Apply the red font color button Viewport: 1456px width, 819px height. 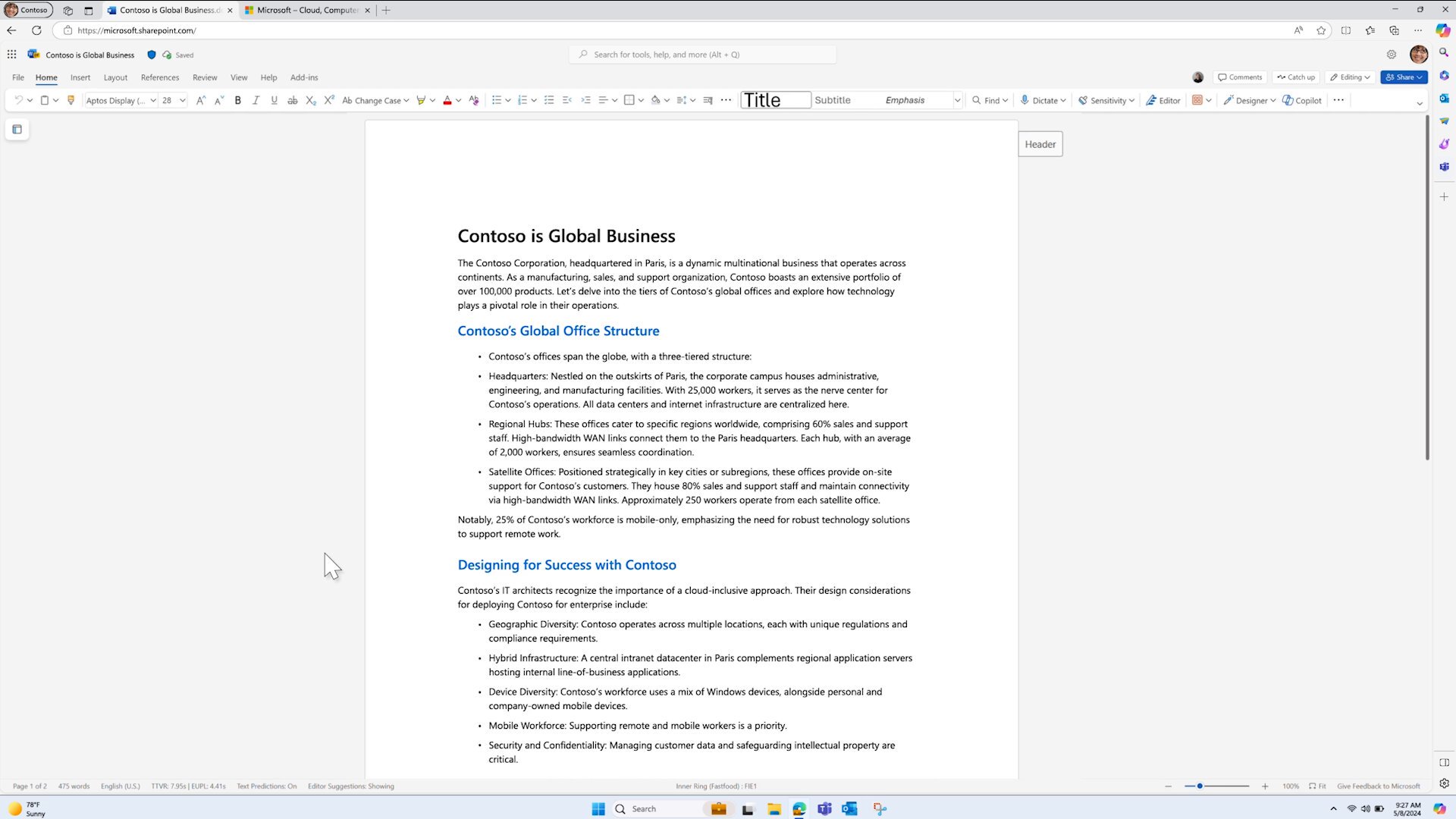[x=447, y=100]
